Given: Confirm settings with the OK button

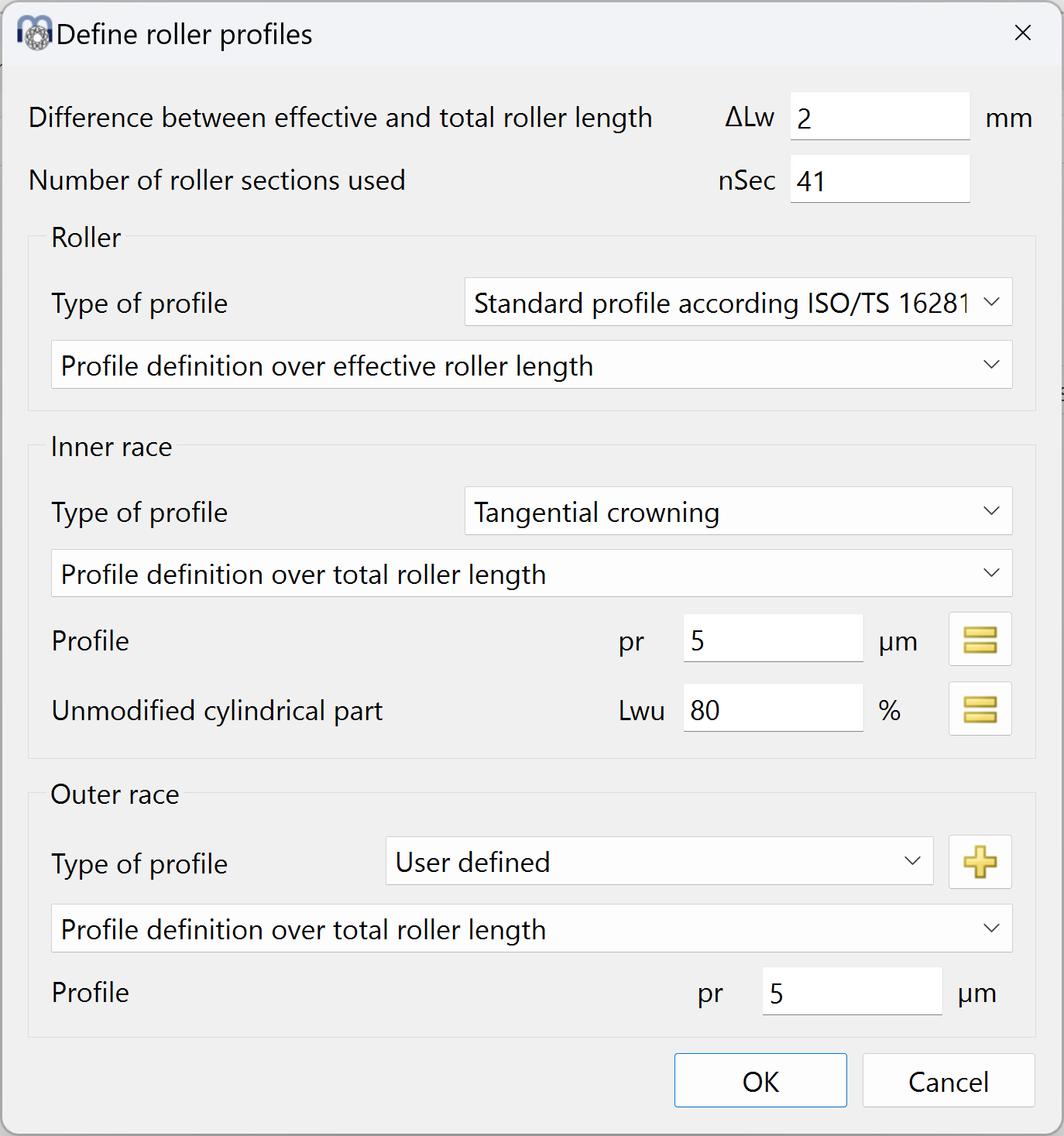Looking at the screenshot, I should (760, 1081).
